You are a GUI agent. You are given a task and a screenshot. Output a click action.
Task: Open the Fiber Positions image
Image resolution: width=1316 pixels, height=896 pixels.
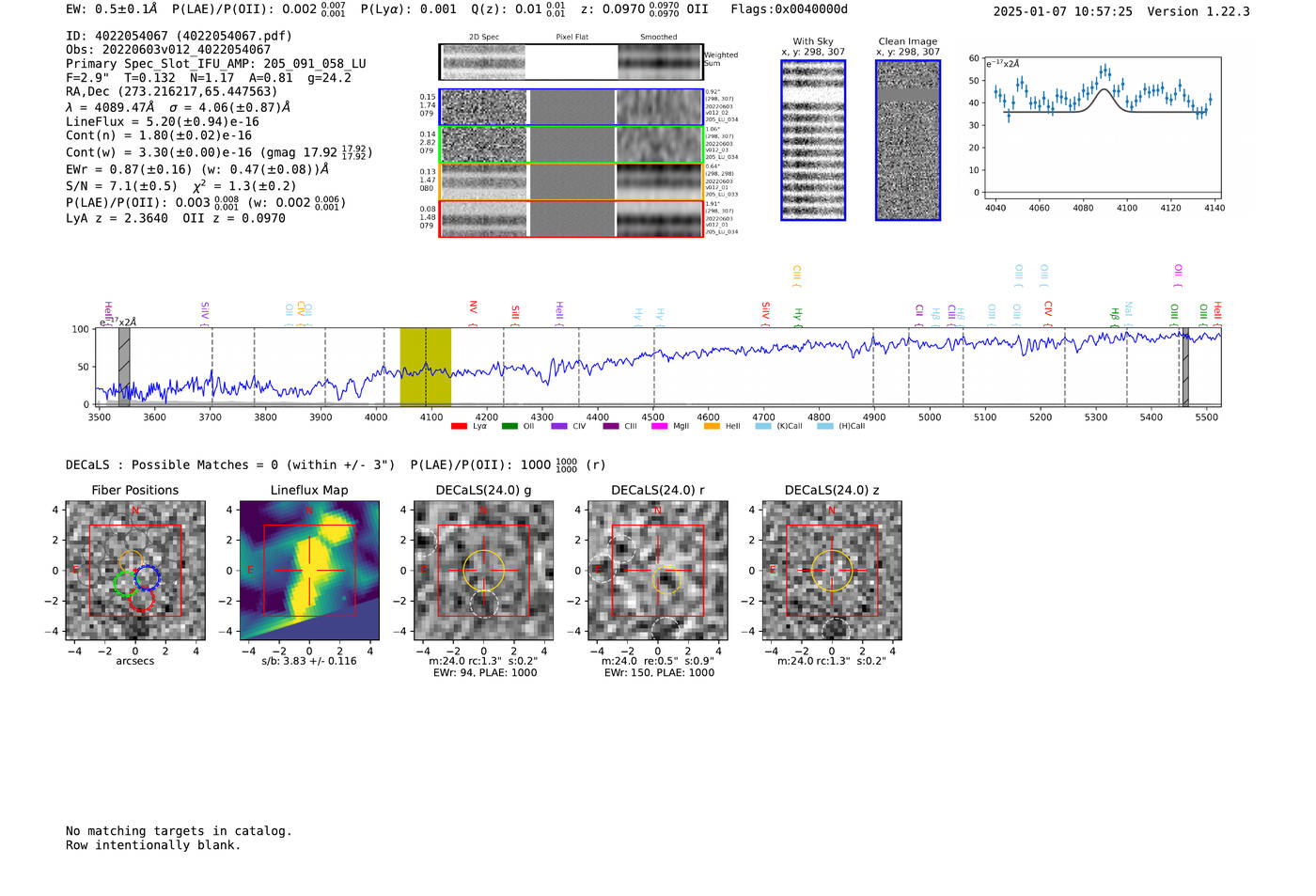[x=135, y=570]
